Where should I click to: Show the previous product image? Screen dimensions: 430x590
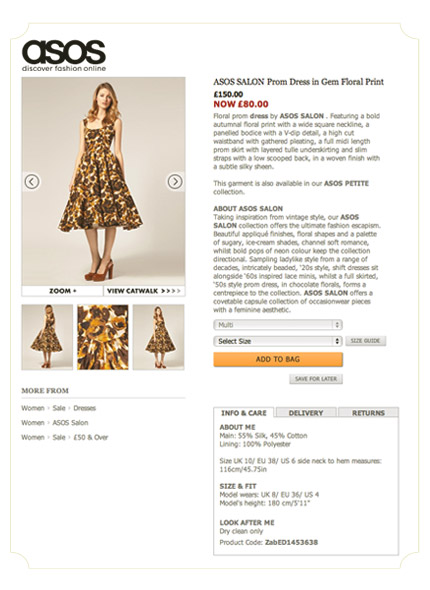point(32,182)
